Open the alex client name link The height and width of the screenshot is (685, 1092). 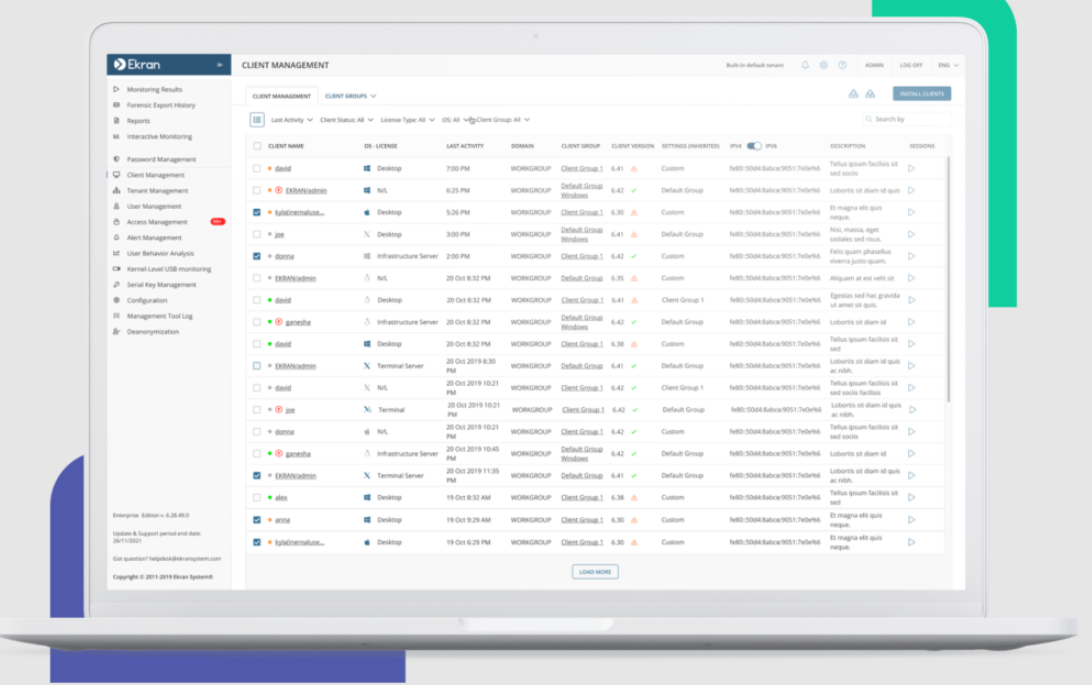281,497
